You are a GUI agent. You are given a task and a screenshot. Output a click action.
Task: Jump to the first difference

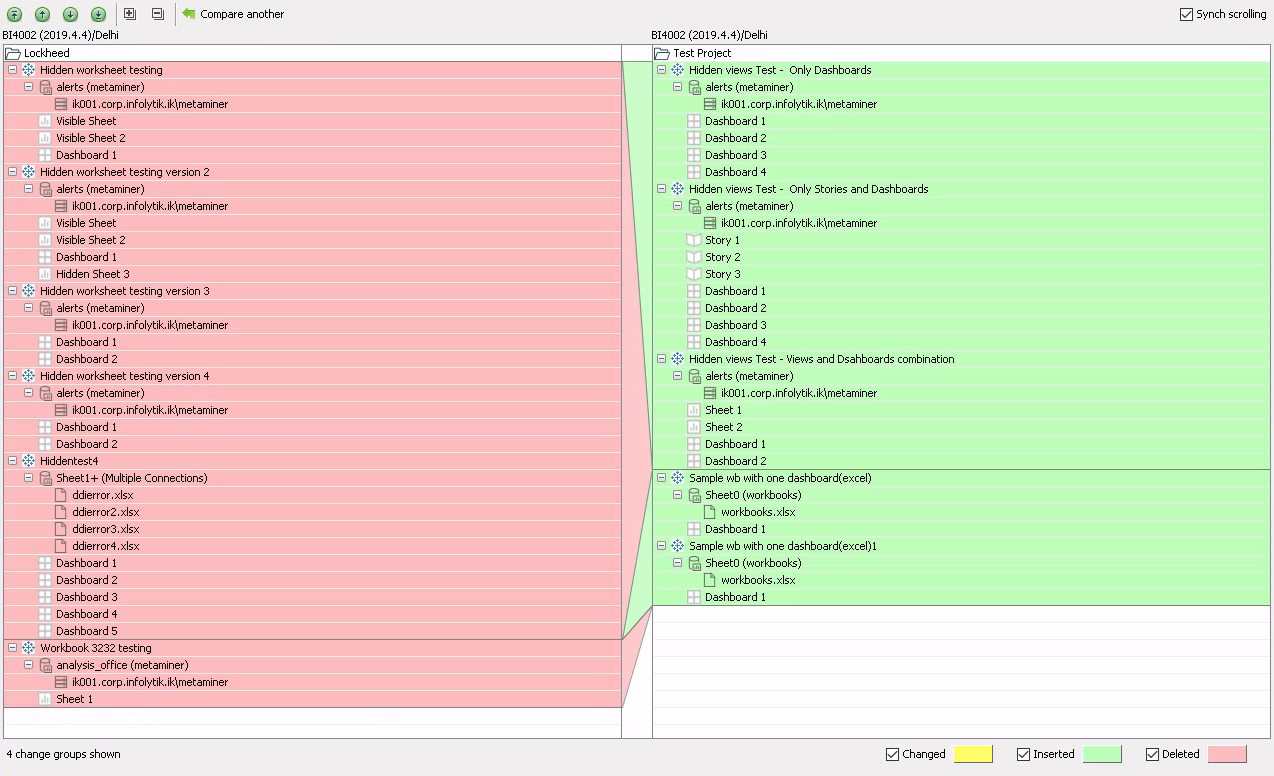pyautogui.click(x=14, y=14)
